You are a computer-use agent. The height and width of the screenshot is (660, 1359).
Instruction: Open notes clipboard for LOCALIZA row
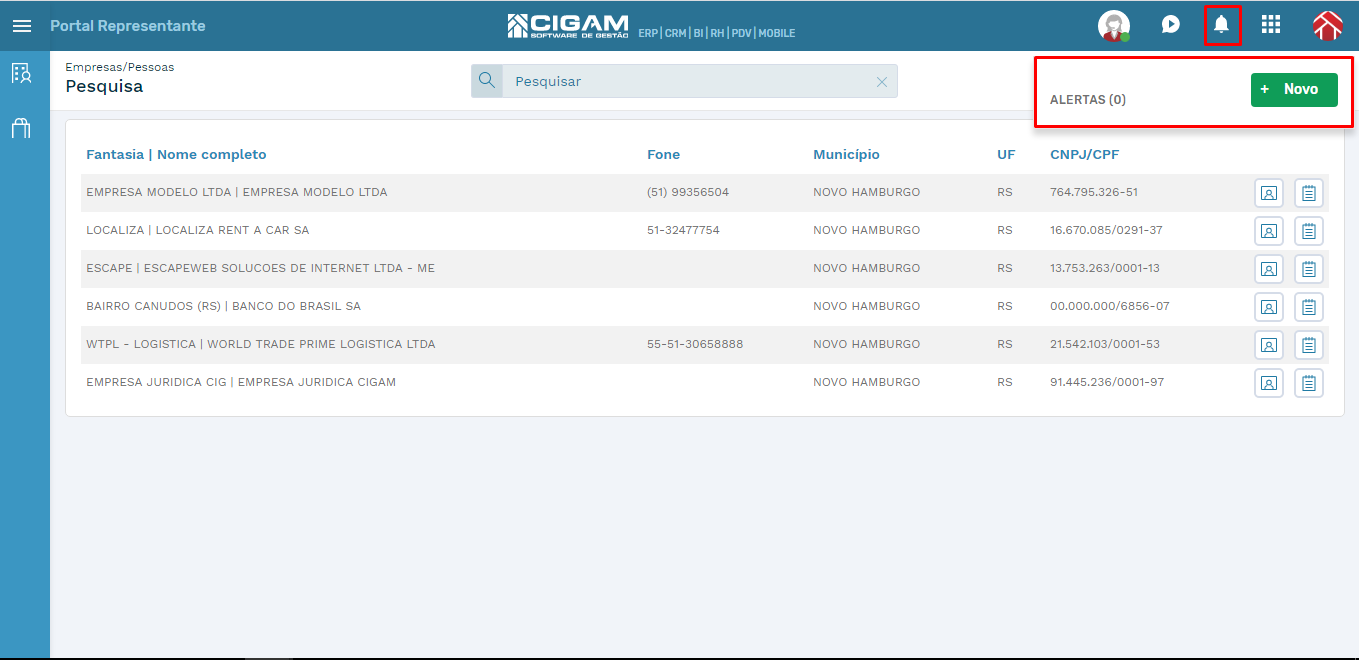click(1309, 231)
